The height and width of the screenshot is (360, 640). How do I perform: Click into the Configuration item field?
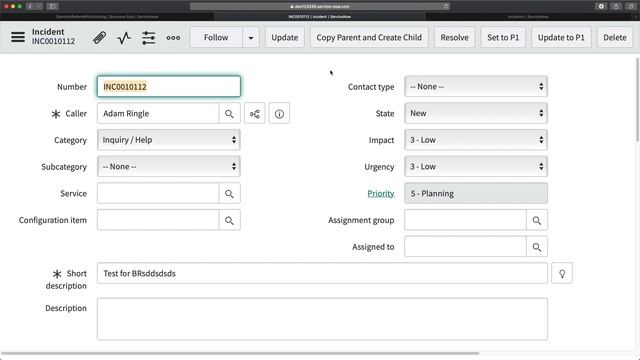[158, 220]
